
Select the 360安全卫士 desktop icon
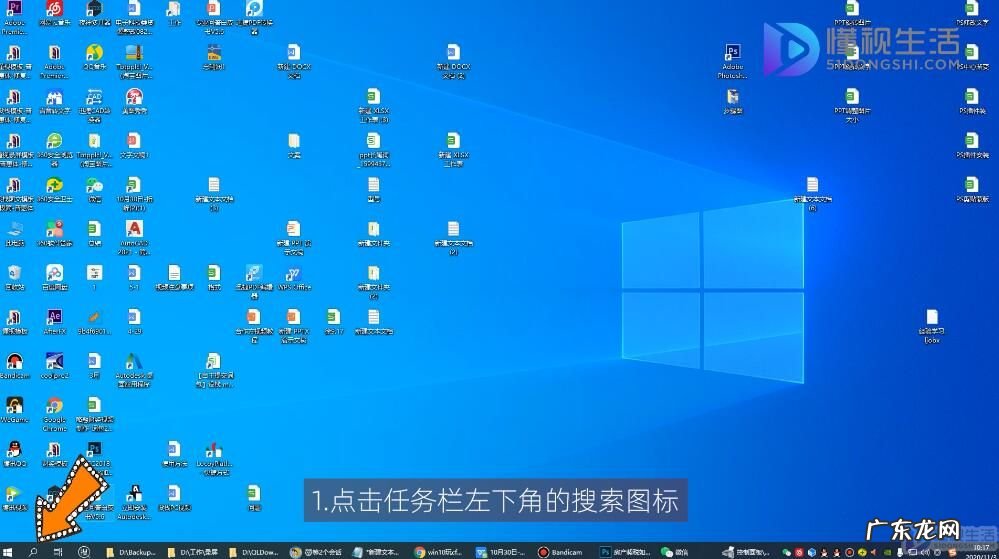[54, 190]
